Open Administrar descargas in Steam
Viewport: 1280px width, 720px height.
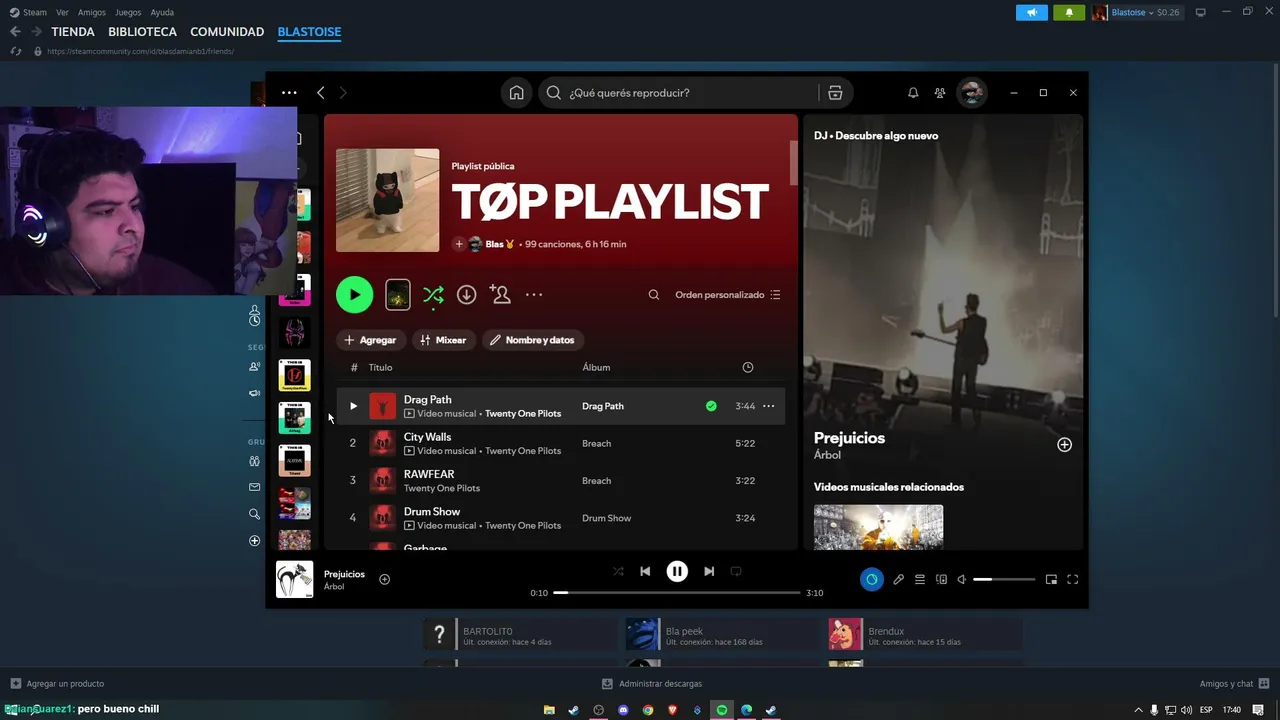coord(652,684)
